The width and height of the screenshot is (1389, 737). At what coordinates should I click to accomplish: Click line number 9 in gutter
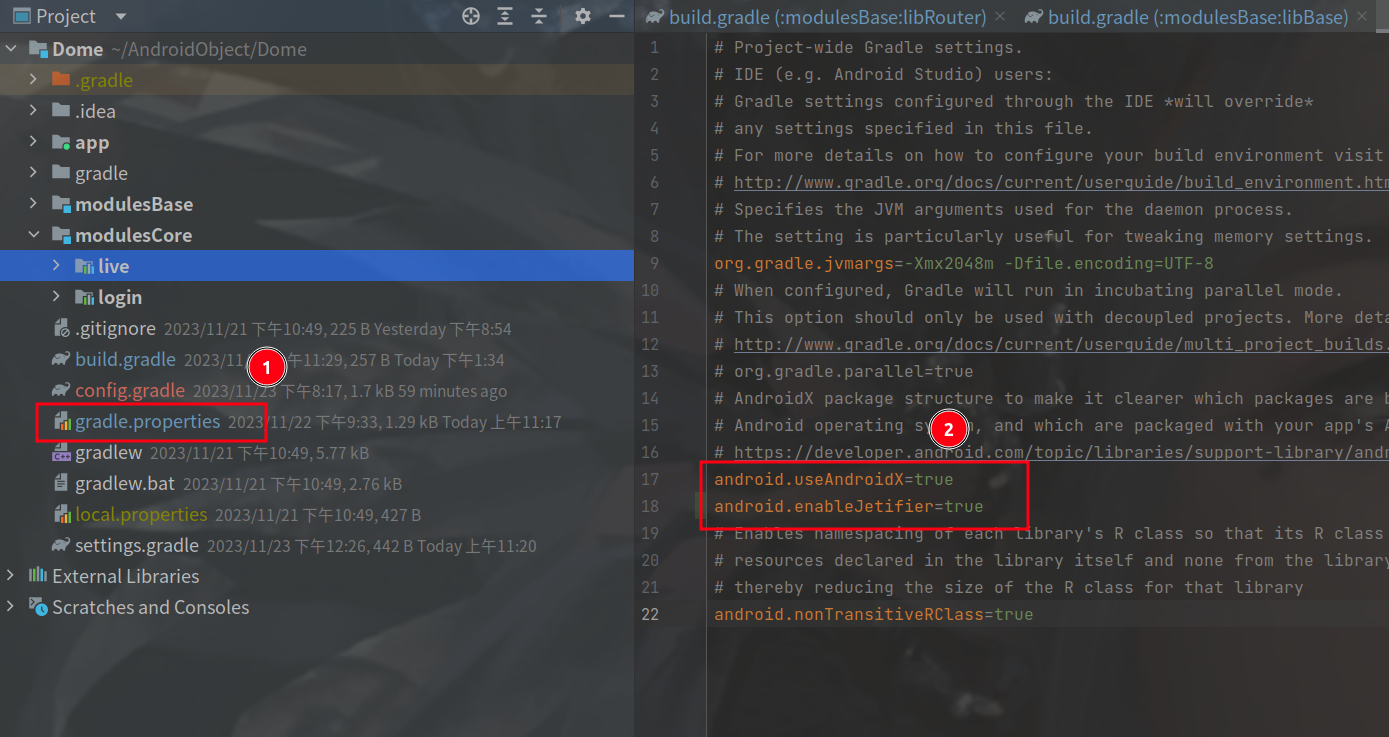click(654, 263)
